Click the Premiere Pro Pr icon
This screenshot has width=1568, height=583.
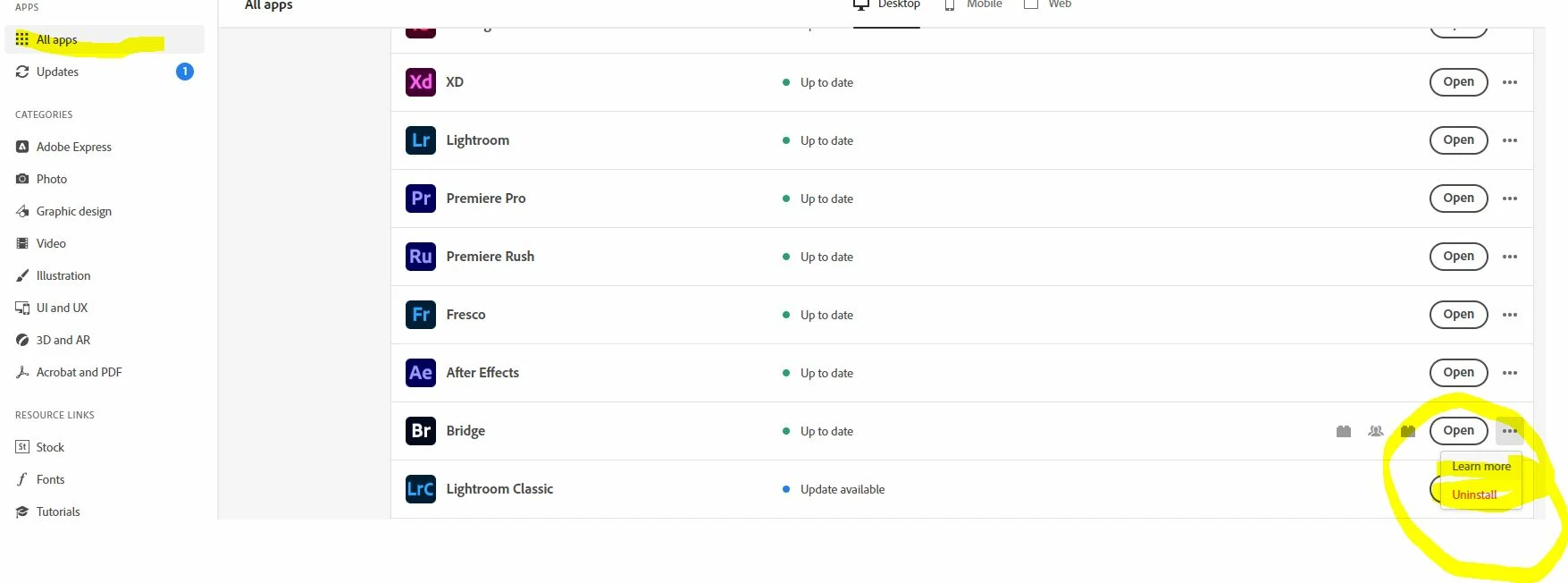[x=421, y=199]
